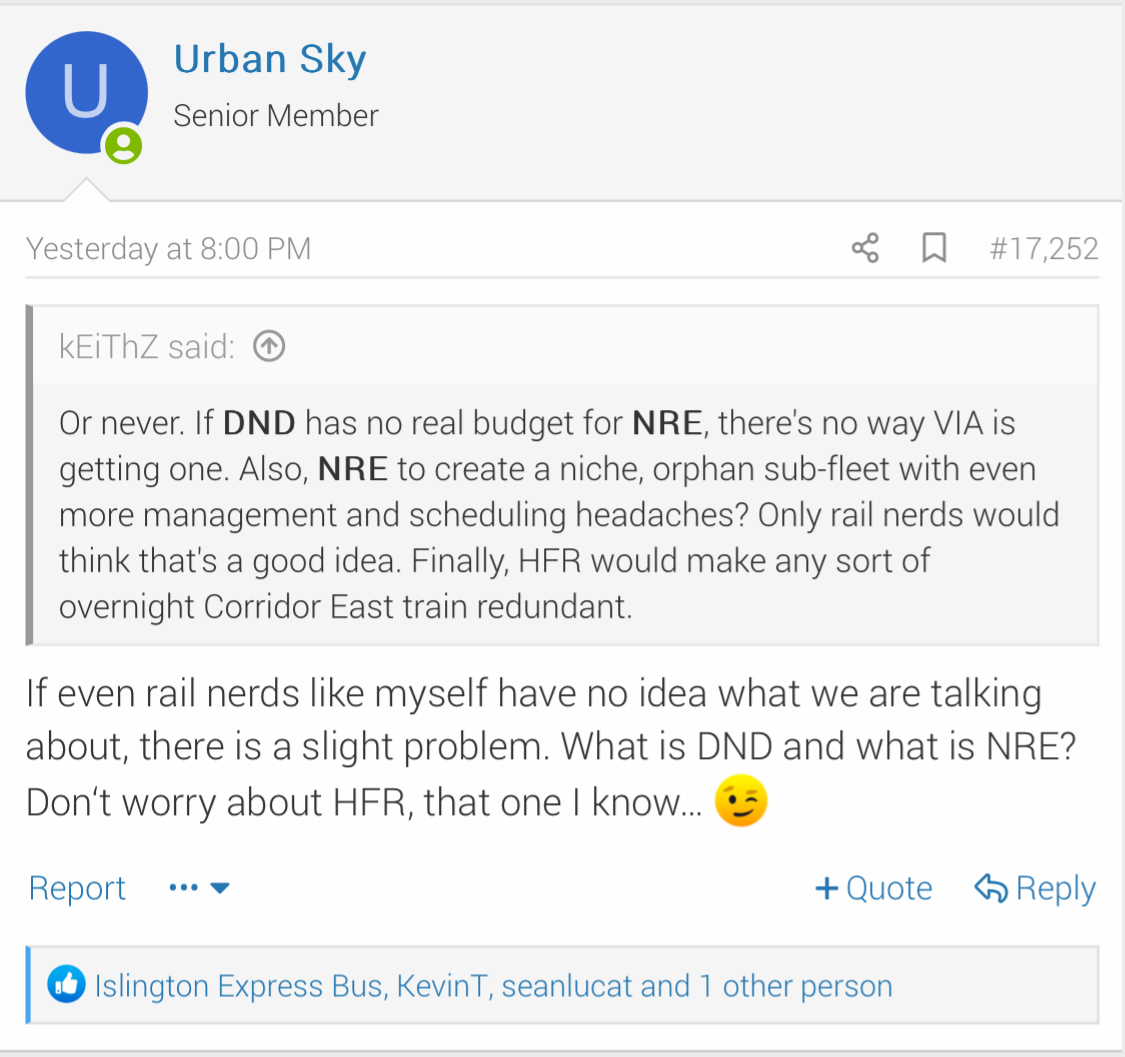View Islington Express Bus's profile
Viewport: 1125px width, 1057px height.
point(239,986)
